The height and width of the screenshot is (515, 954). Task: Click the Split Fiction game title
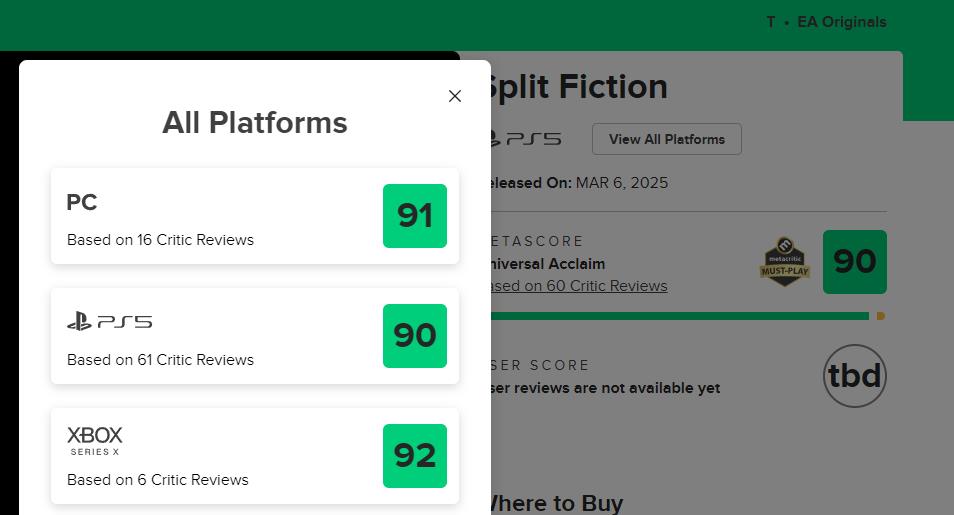tap(578, 87)
